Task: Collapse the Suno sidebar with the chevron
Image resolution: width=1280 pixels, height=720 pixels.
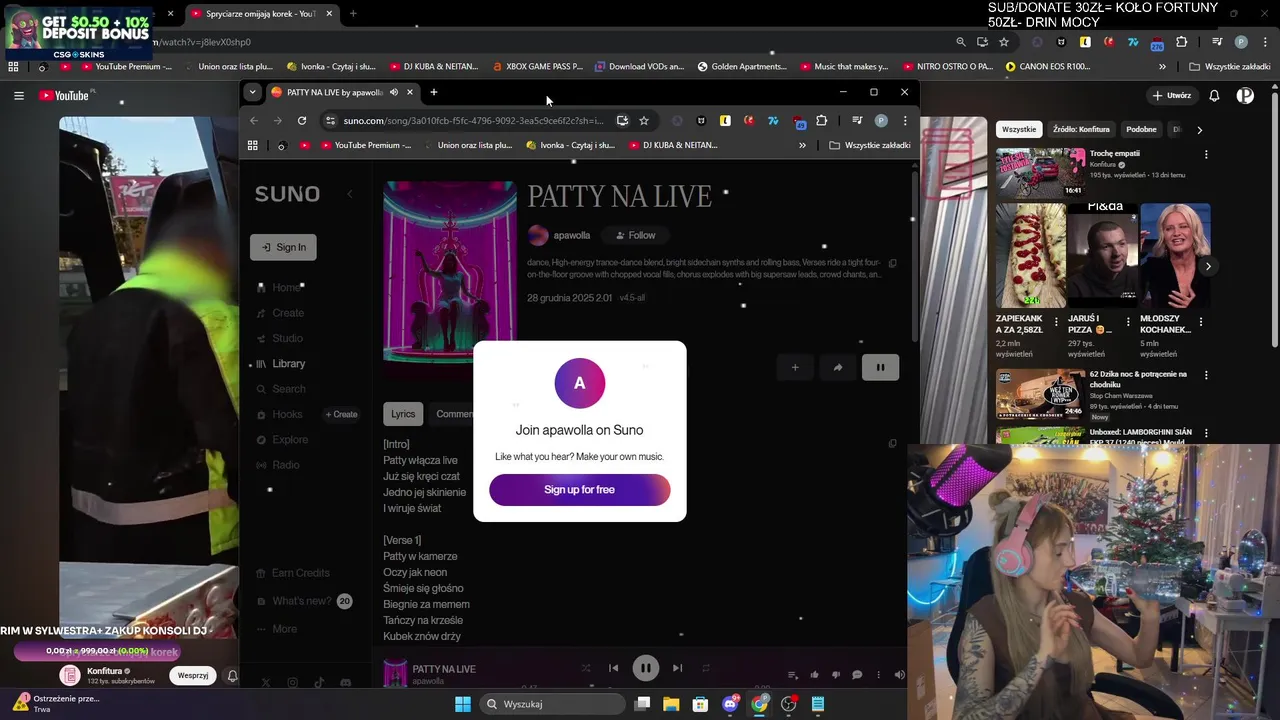Action: click(x=349, y=194)
